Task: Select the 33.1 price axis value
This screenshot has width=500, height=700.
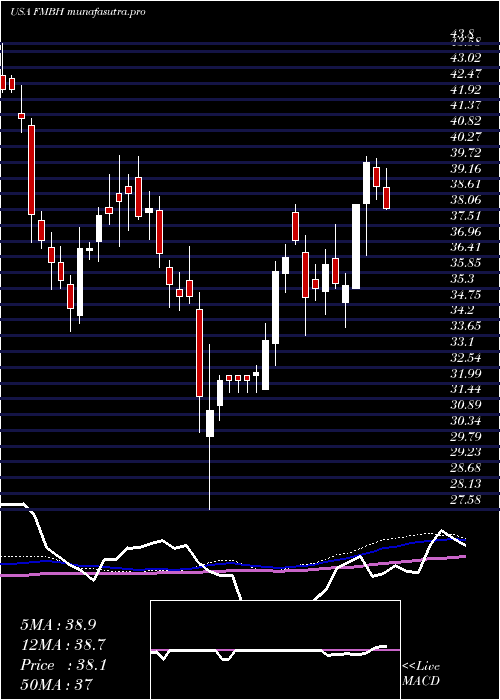Action: click(461, 342)
